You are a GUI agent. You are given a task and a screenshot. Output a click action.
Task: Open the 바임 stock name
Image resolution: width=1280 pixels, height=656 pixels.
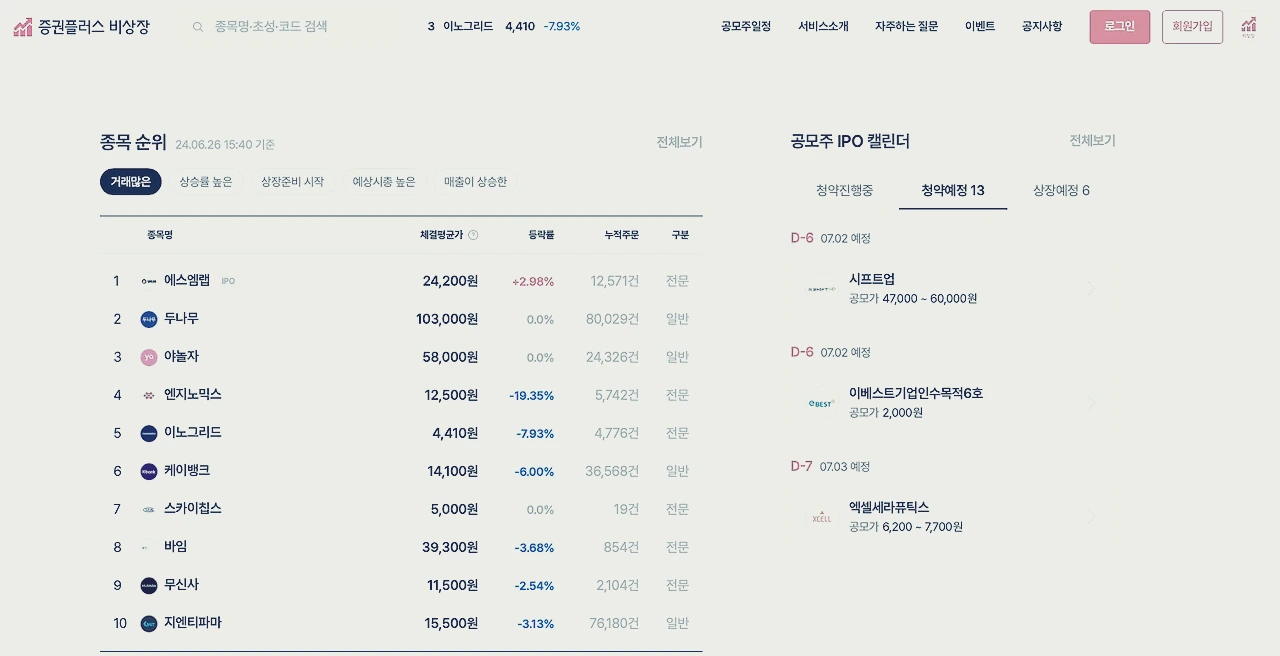(x=175, y=547)
